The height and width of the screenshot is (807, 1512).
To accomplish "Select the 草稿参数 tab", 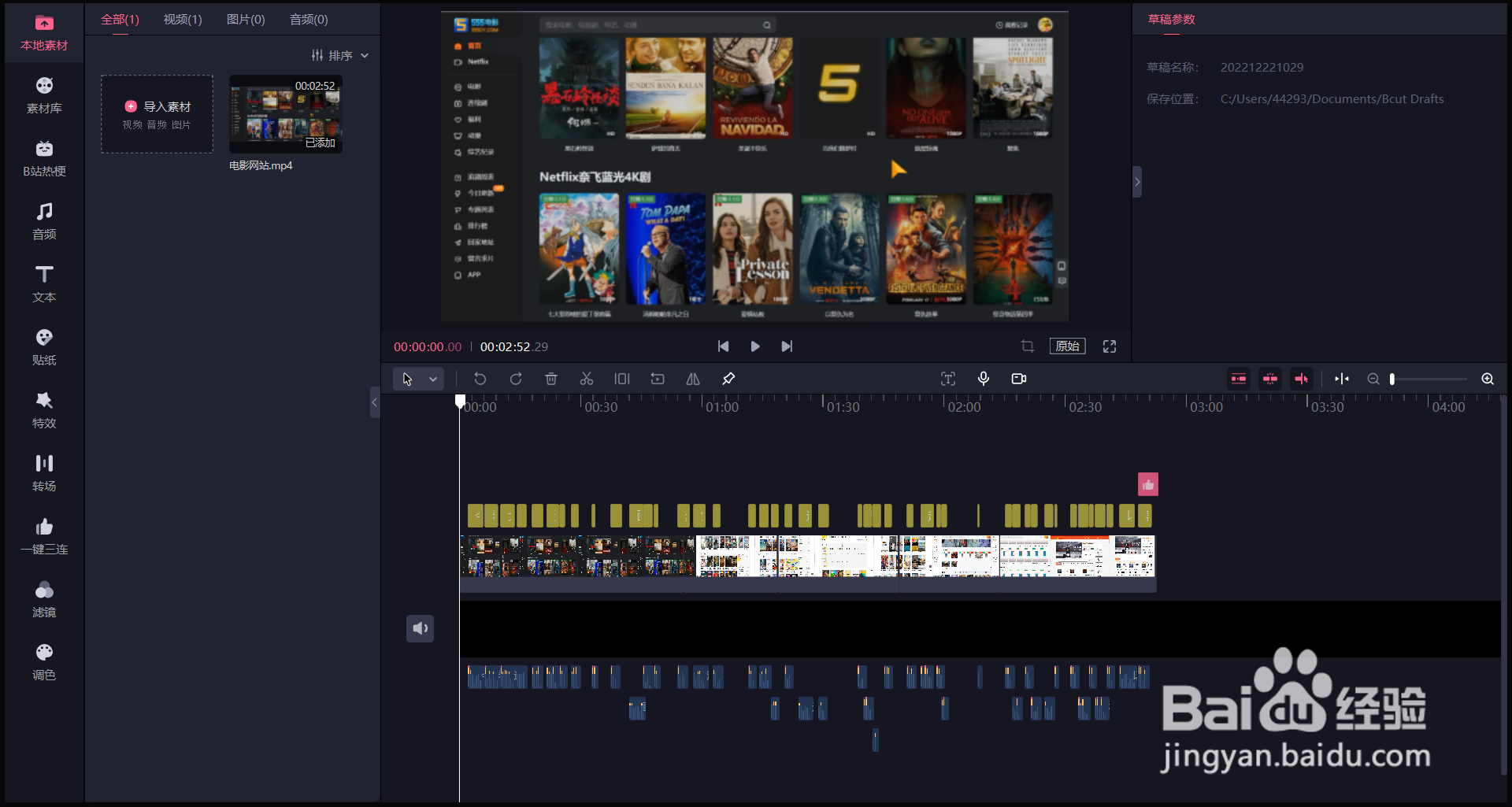I will [x=1172, y=20].
